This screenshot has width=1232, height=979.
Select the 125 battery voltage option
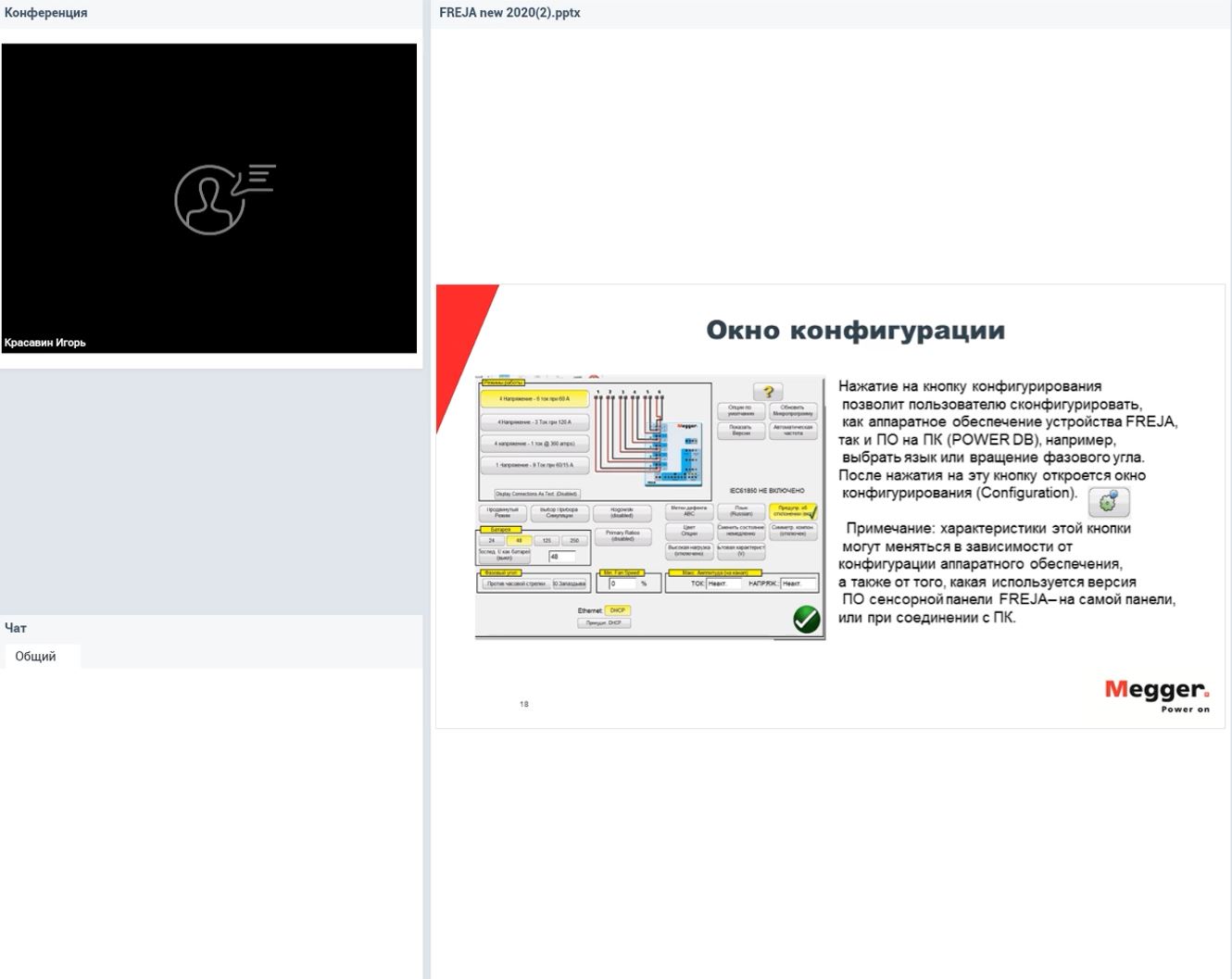[x=547, y=539]
